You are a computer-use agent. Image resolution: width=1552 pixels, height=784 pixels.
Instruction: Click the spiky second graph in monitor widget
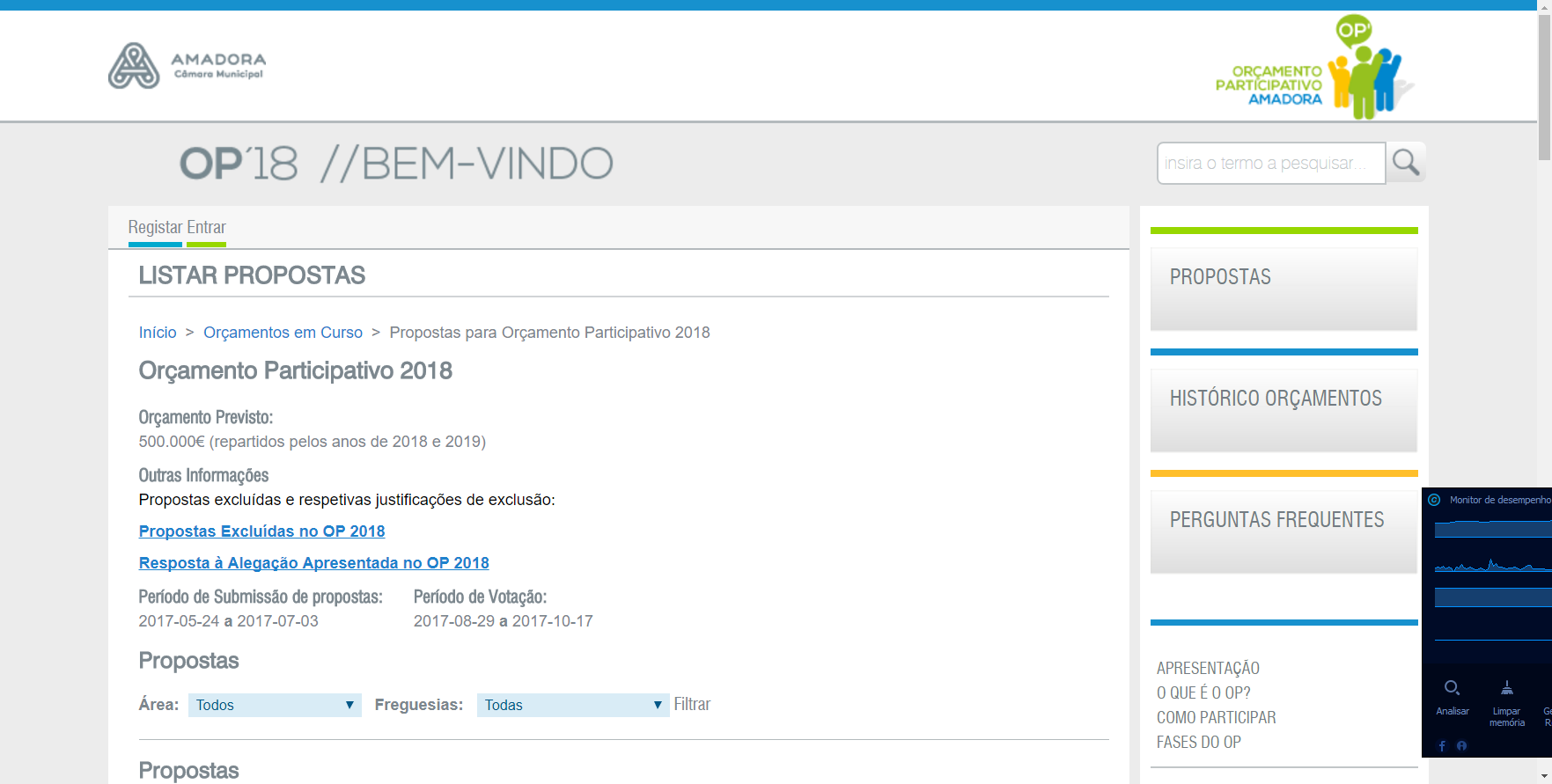coord(1493,565)
